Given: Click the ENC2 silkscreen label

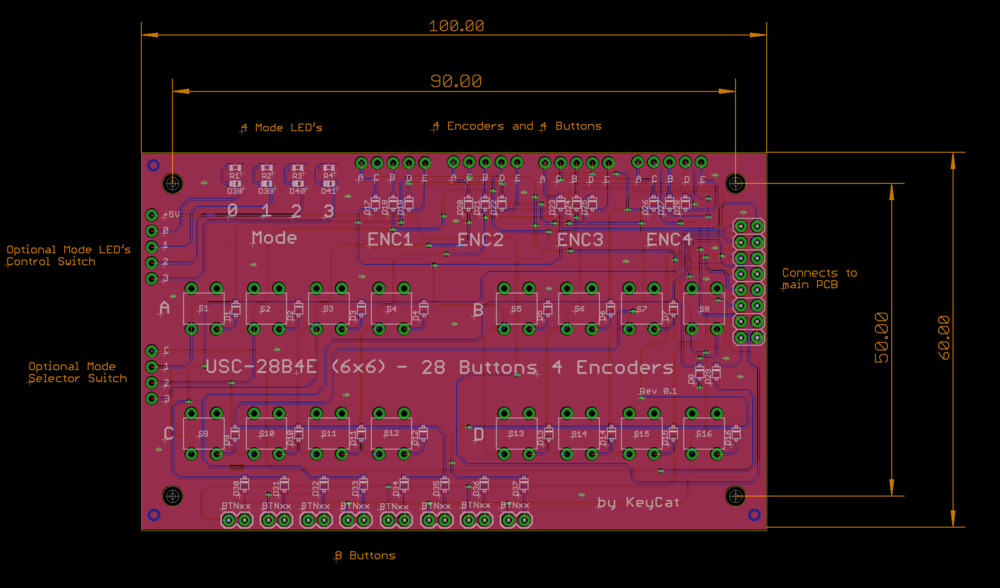Looking at the screenshot, I should pos(481,240).
